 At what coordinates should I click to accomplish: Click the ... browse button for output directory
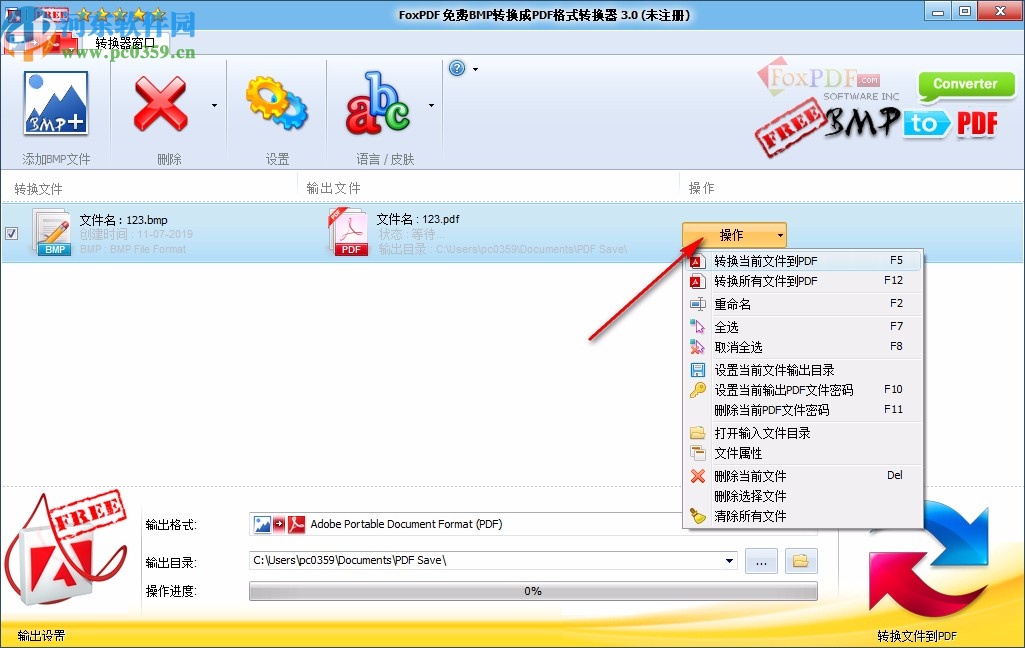pos(760,561)
